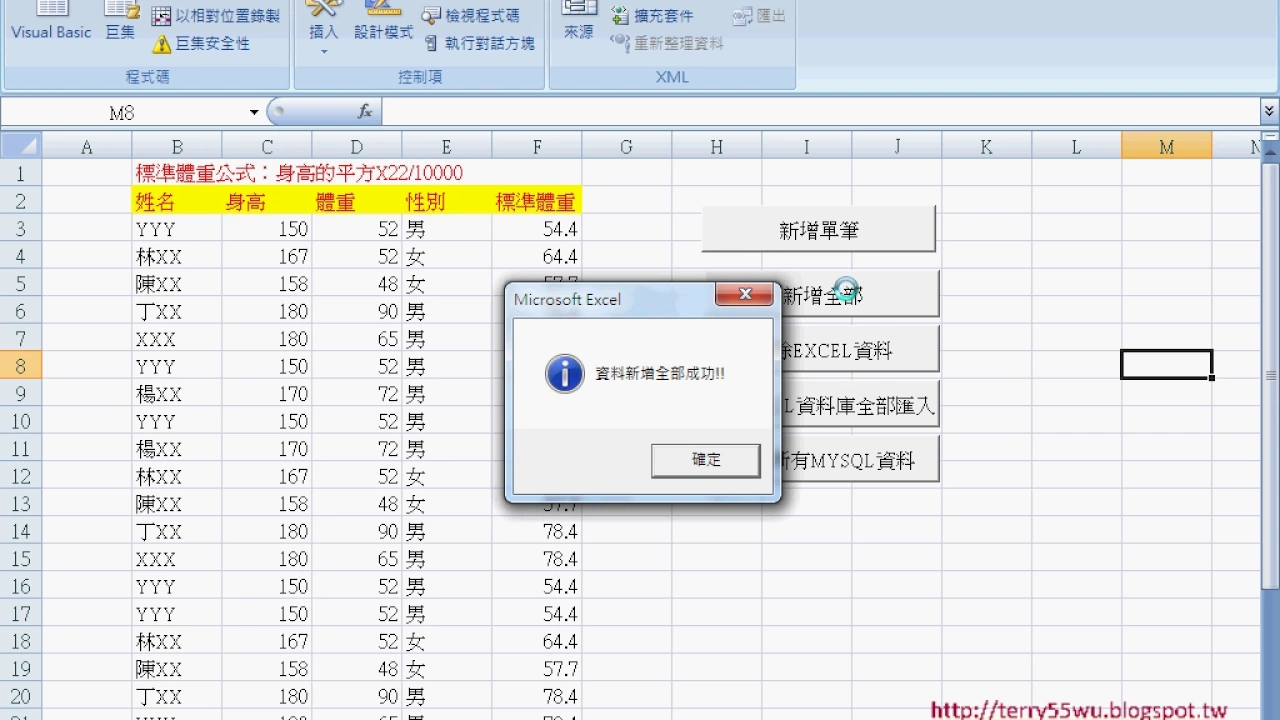Select the 標準體重 header cell
The height and width of the screenshot is (720, 1280).
(x=537, y=201)
